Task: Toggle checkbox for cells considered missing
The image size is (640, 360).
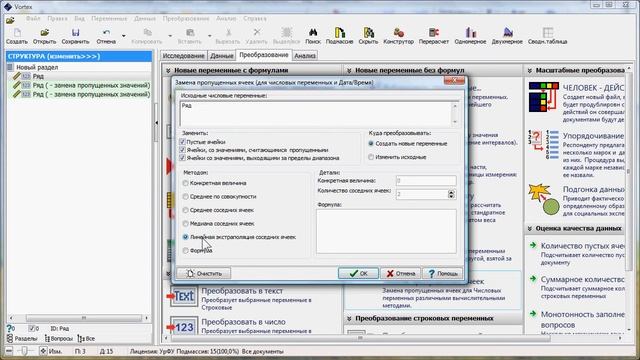Action: coord(182,150)
